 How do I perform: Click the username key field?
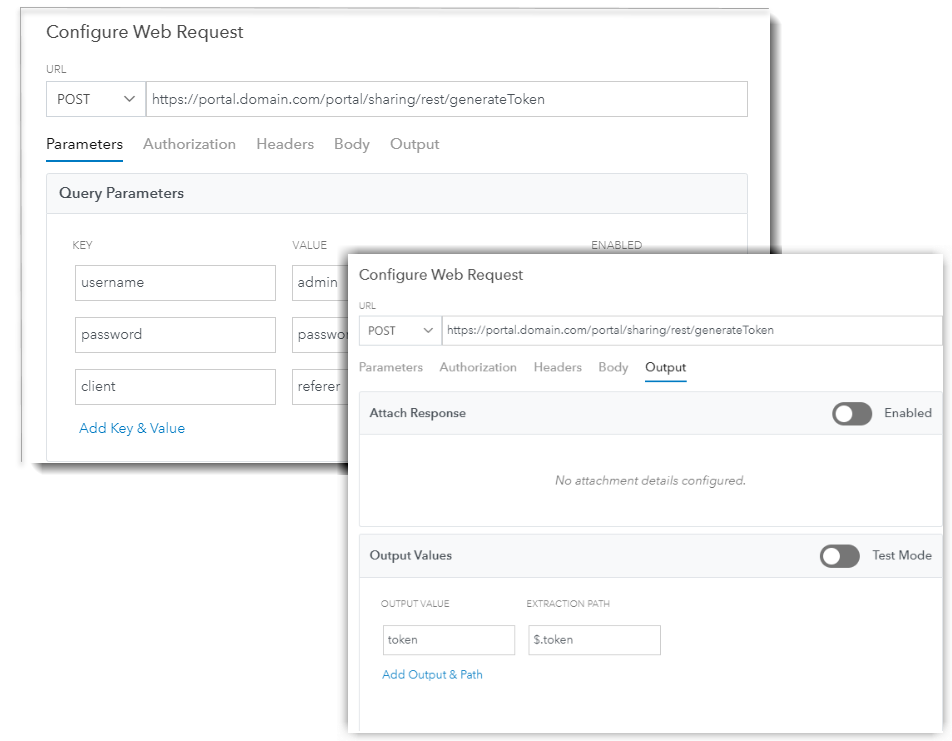click(x=175, y=283)
